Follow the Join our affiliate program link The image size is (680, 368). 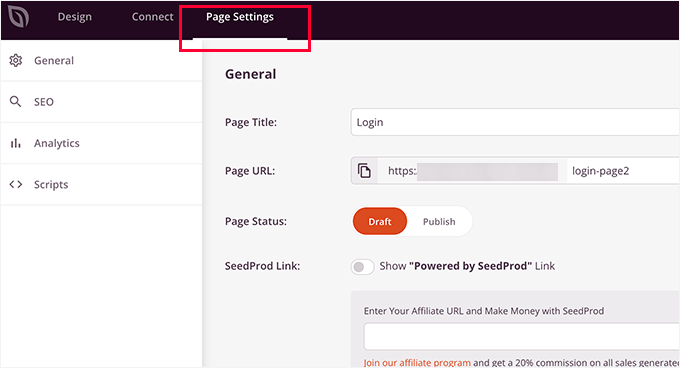coord(417,362)
